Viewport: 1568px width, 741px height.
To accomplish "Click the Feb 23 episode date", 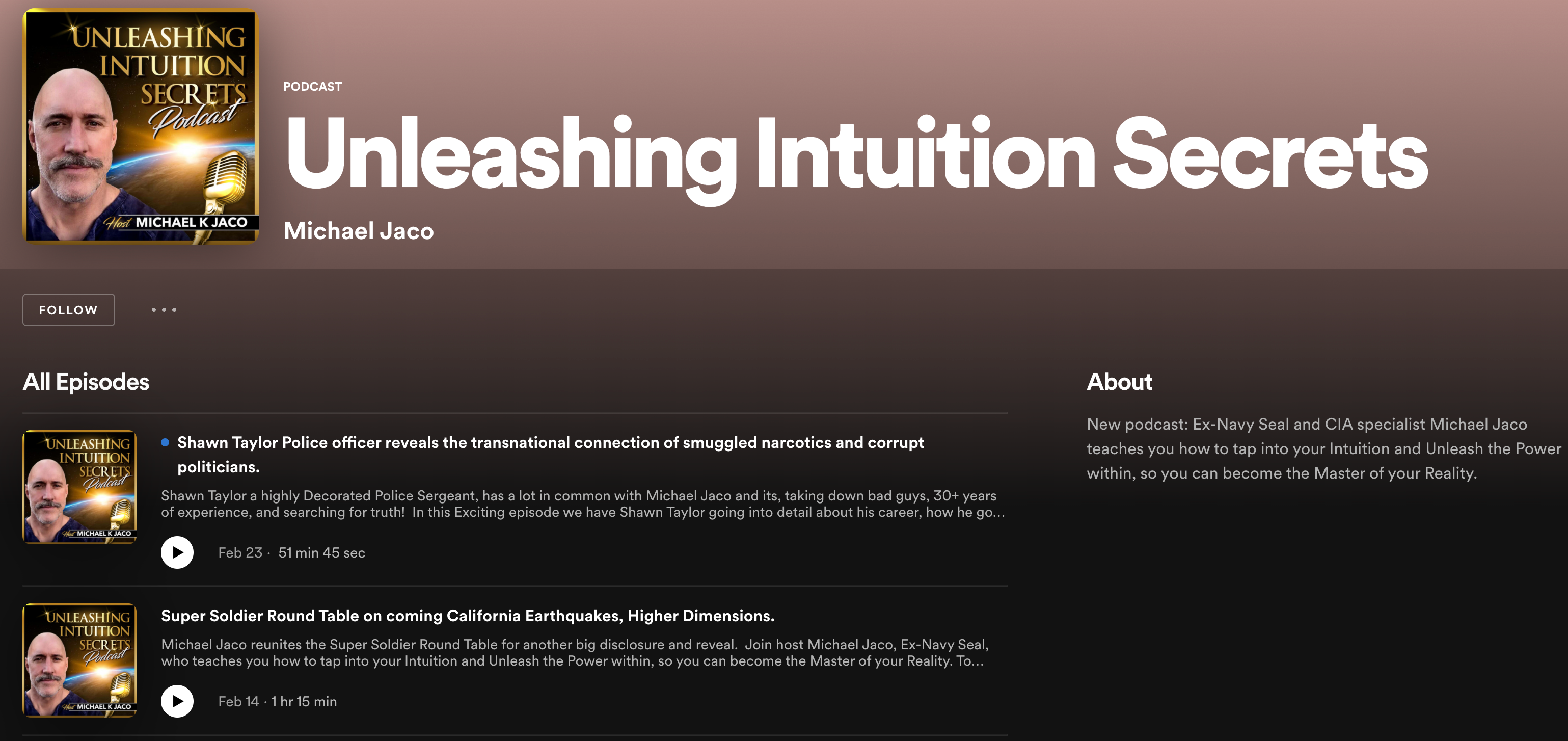I will coord(240,553).
